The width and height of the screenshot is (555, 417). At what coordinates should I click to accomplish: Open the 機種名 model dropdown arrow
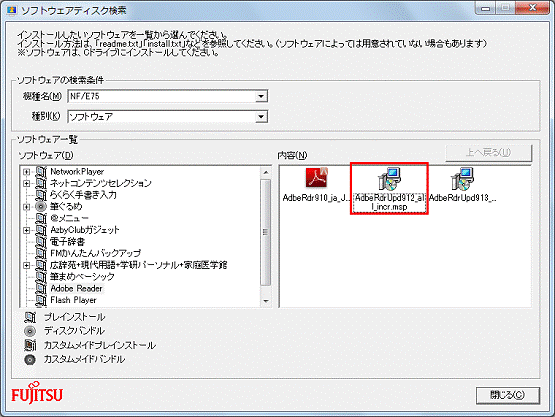pyautogui.click(x=261, y=96)
